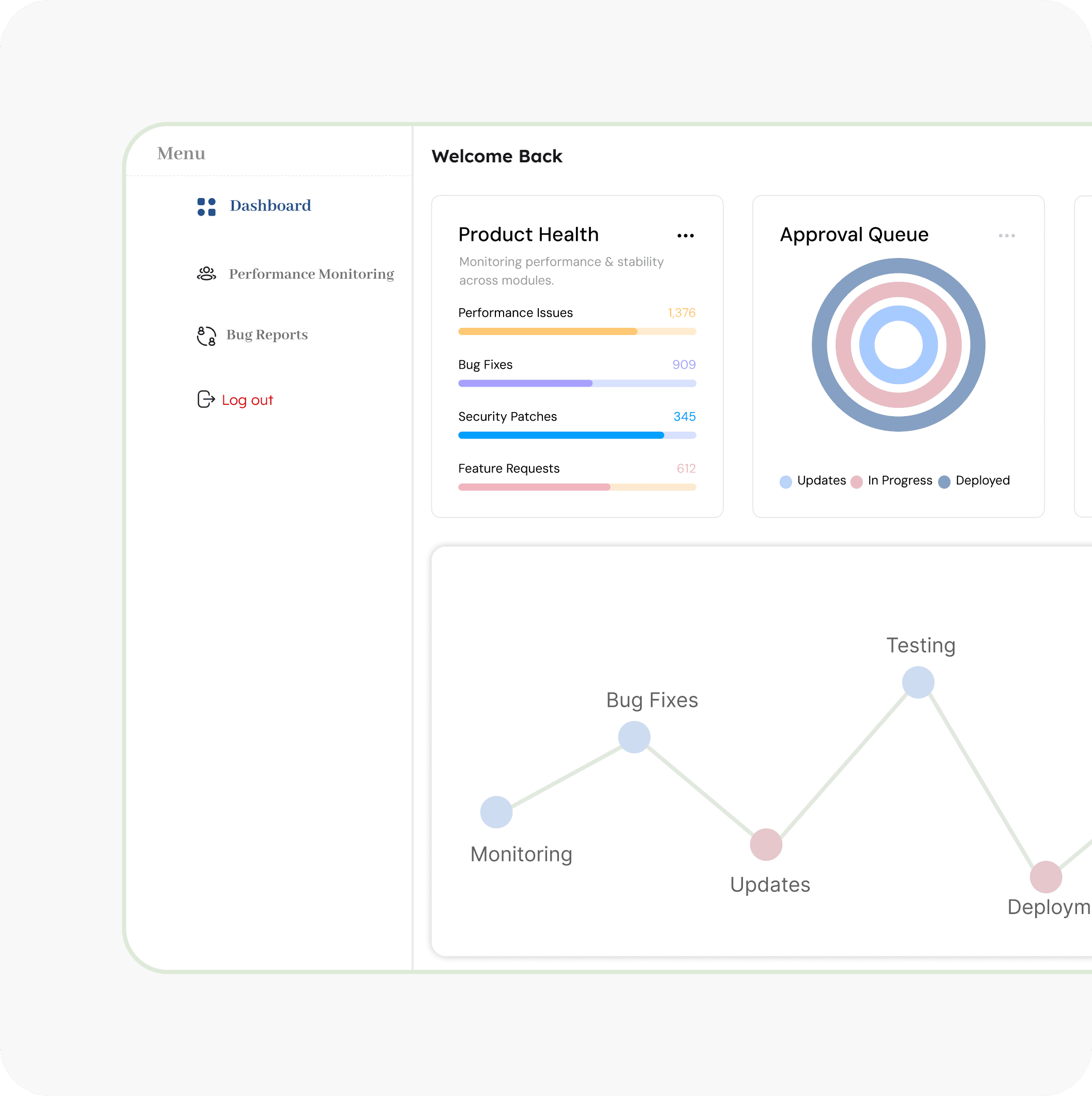Click the Updates node on the line chart
This screenshot has height=1096, width=1092.
766,845
